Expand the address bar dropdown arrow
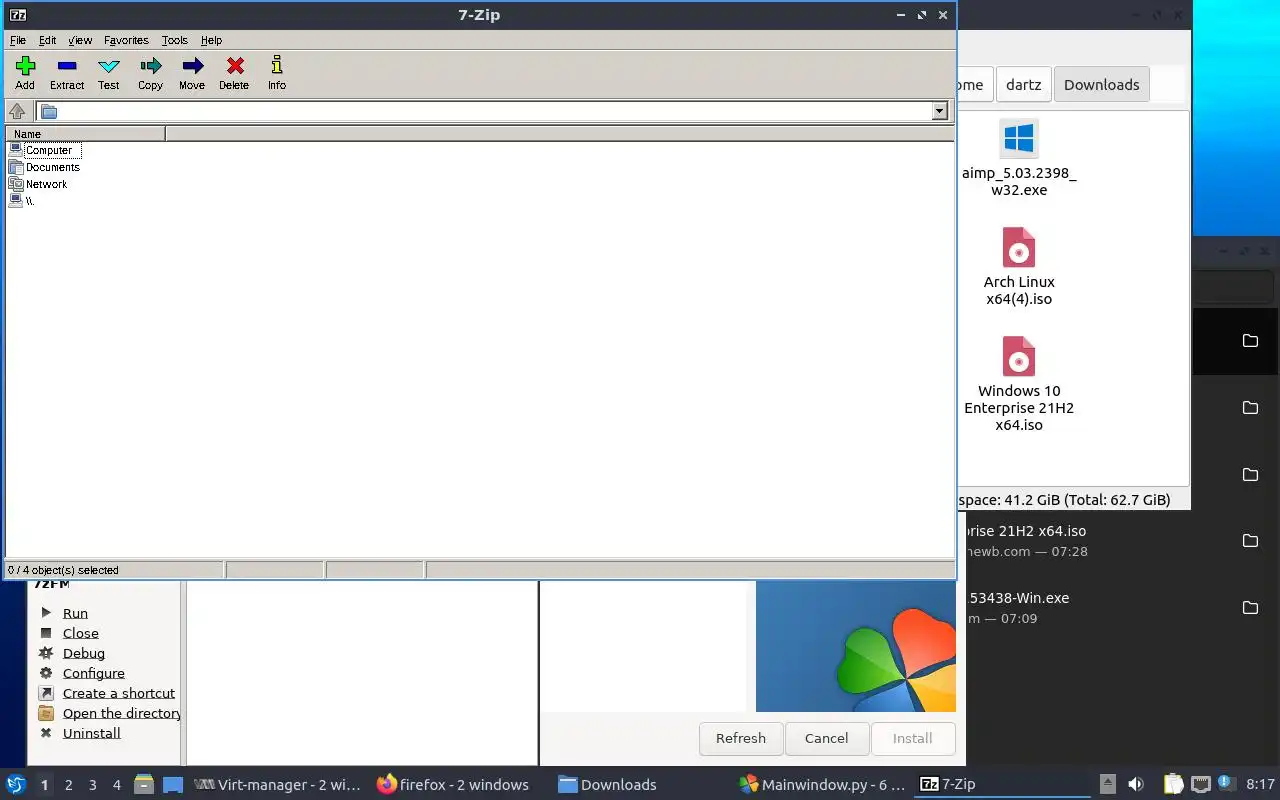Image resolution: width=1280 pixels, height=800 pixels. pyautogui.click(x=940, y=111)
